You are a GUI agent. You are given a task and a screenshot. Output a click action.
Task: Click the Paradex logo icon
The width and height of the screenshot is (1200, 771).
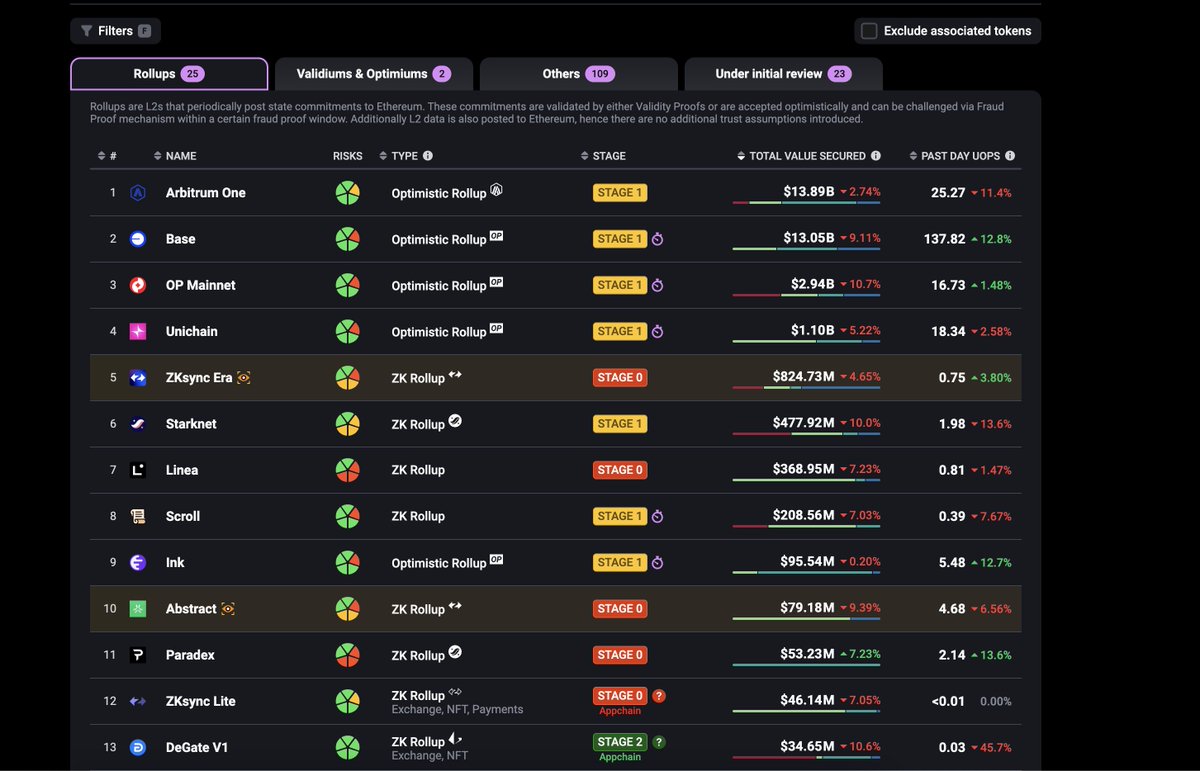[x=138, y=655]
